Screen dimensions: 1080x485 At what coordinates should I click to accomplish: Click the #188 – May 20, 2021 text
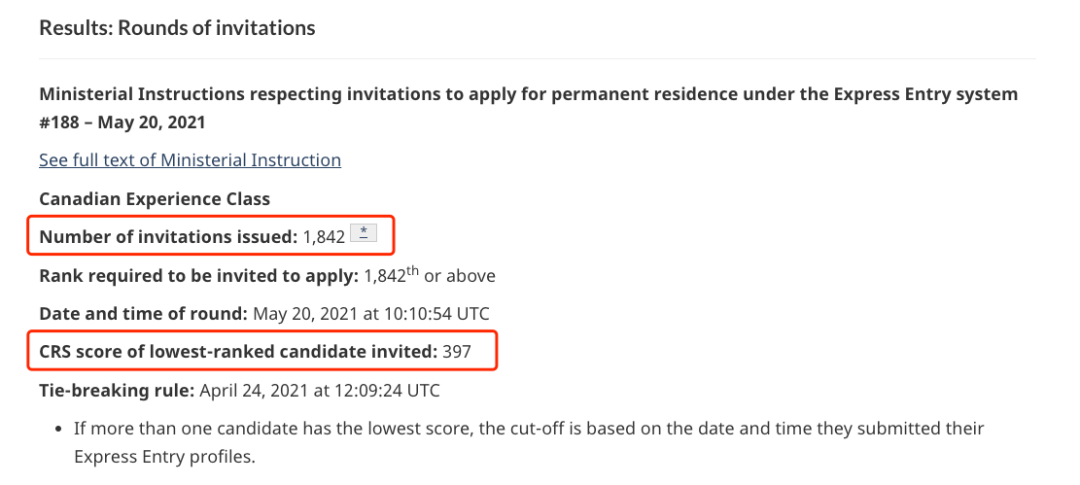[x=123, y=123]
